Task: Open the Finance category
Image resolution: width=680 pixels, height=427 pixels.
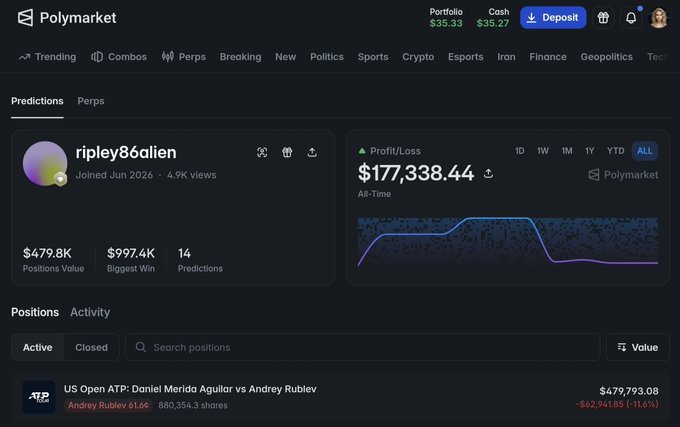Action: [x=548, y=57]
